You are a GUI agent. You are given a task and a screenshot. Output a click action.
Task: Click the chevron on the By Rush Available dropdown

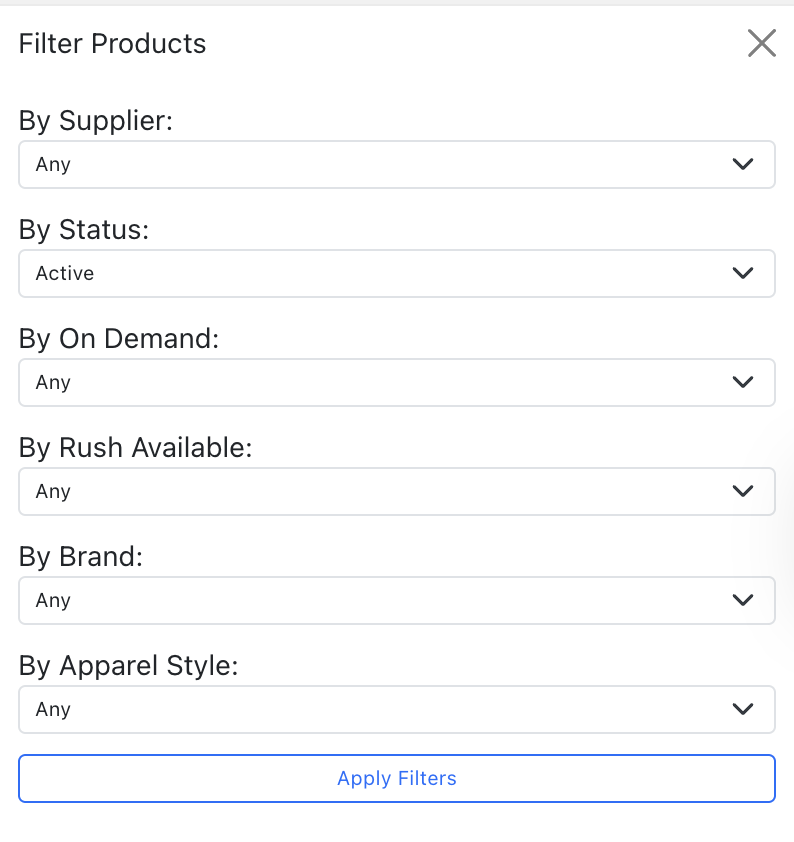(743, 491)
